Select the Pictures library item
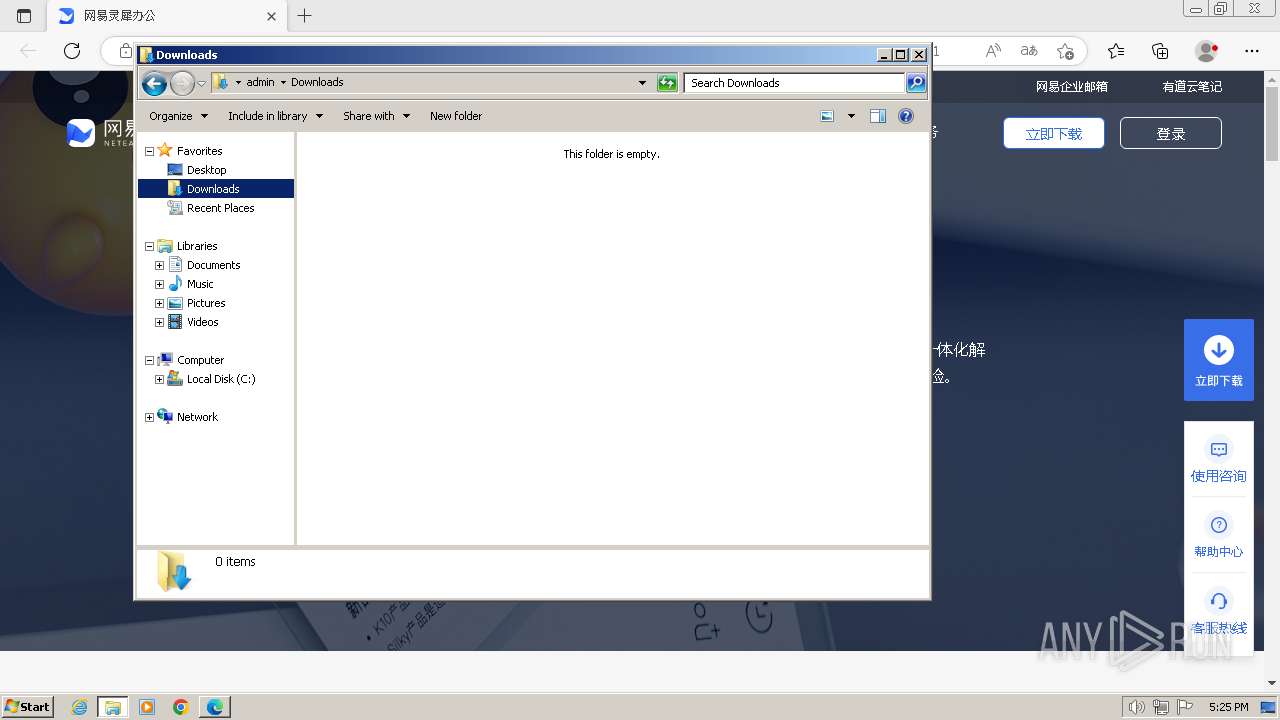 206,303
